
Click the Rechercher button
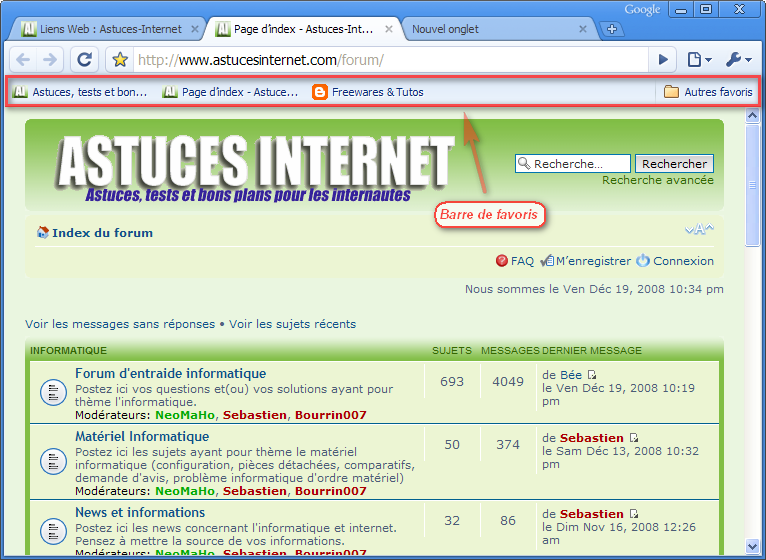coord(674,164)
